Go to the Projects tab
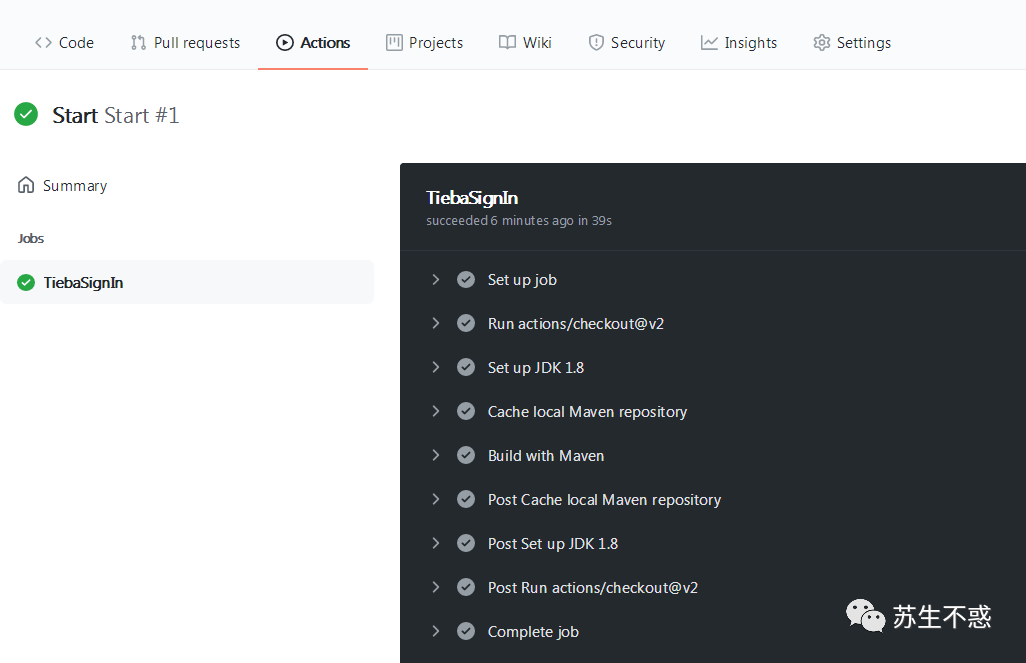Screen dimensions: 1026x663 click(x=425, y=43)
